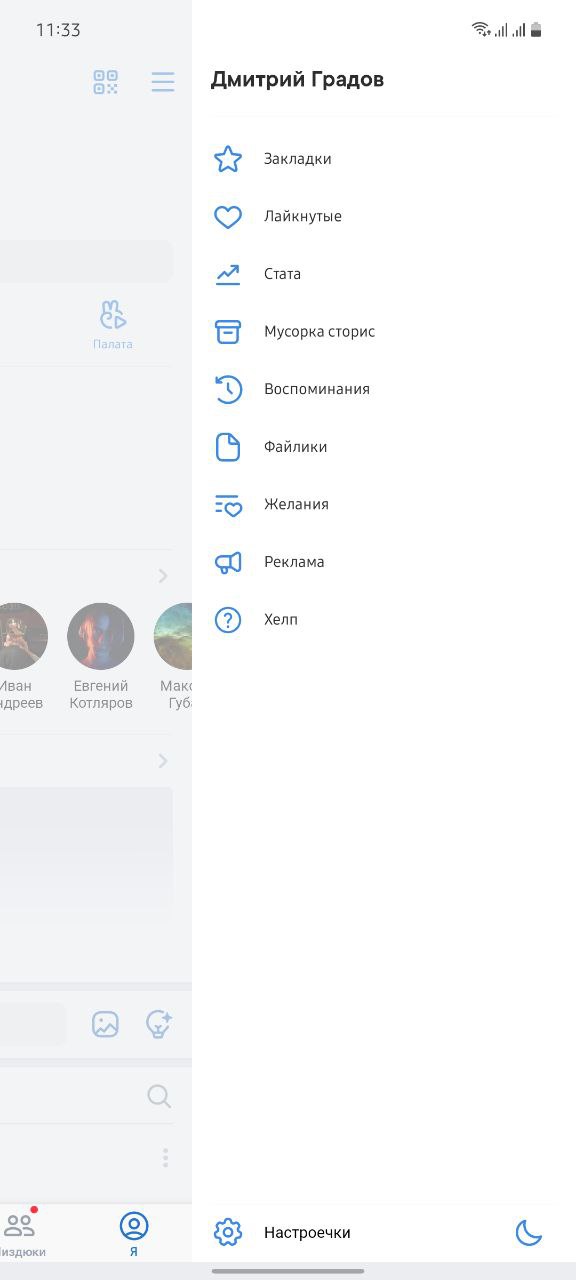Choose Желания in side menu
The image size is (576, 1280).
(x=296, y=505)
